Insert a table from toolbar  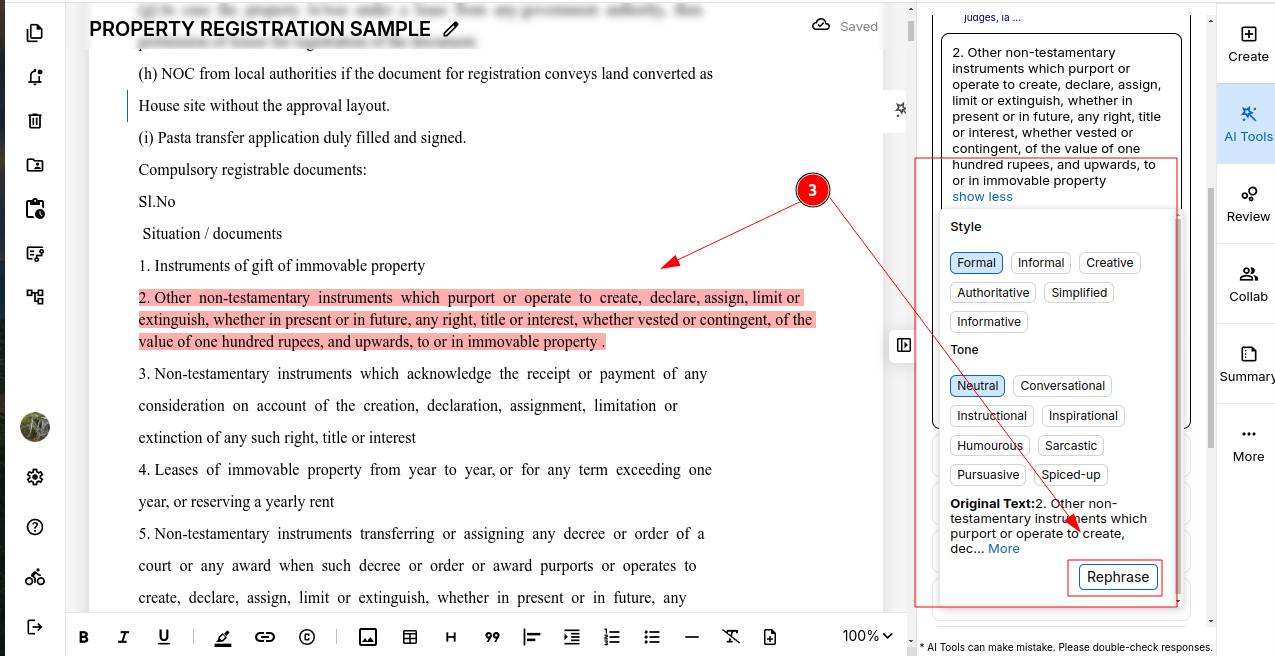pyautogui.click(x=410, y=637)
